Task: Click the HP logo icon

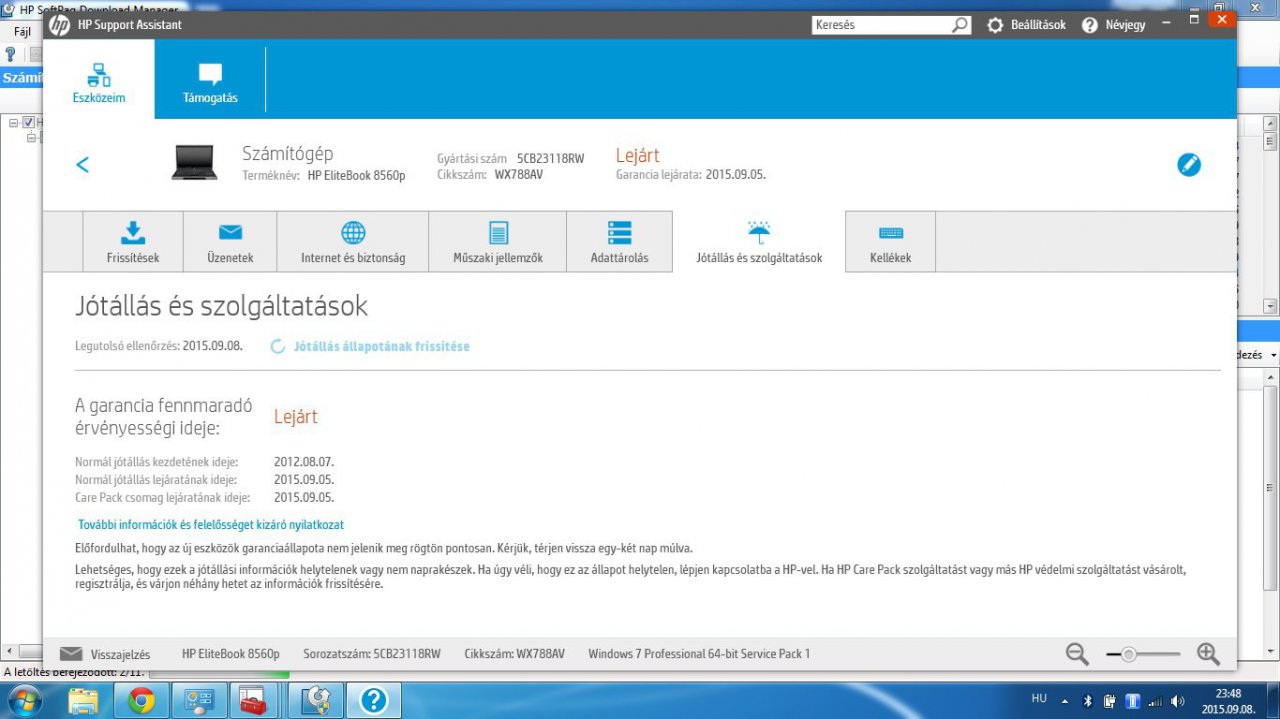Action: pyautogui.click(x=59, y=24)
